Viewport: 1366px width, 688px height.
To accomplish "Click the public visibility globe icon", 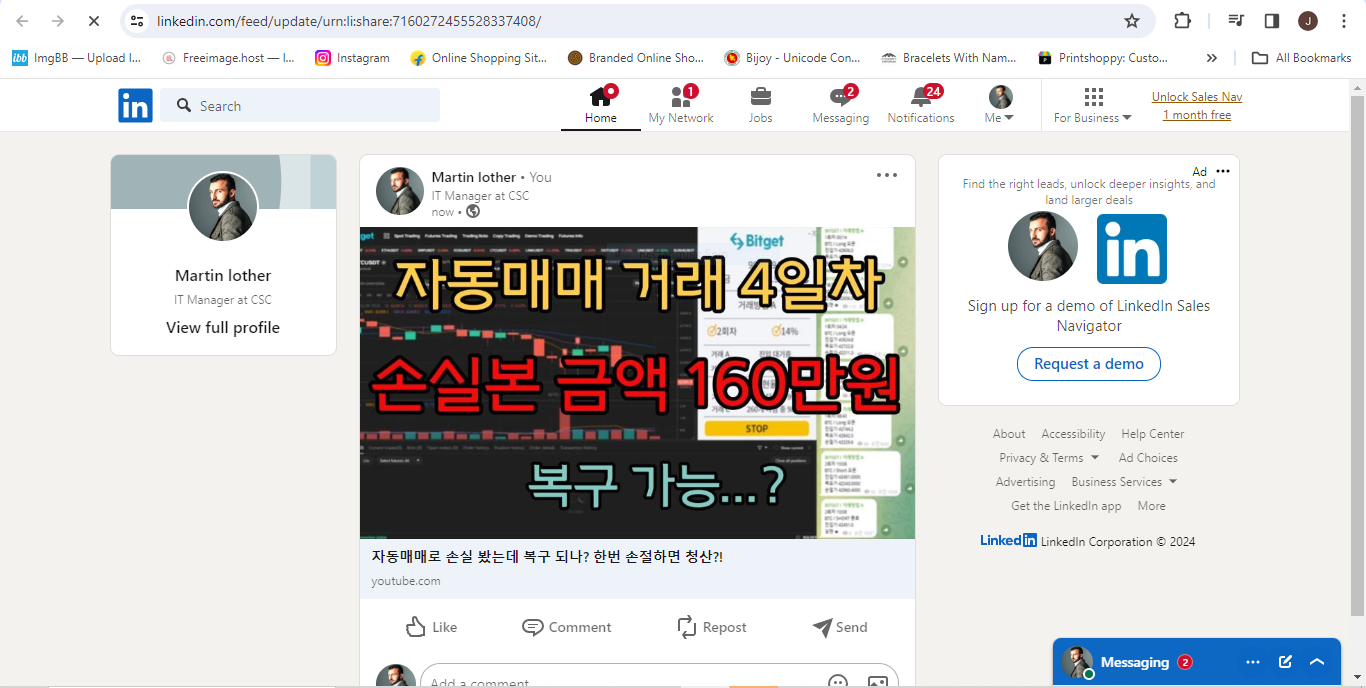I will click(473, 212).
